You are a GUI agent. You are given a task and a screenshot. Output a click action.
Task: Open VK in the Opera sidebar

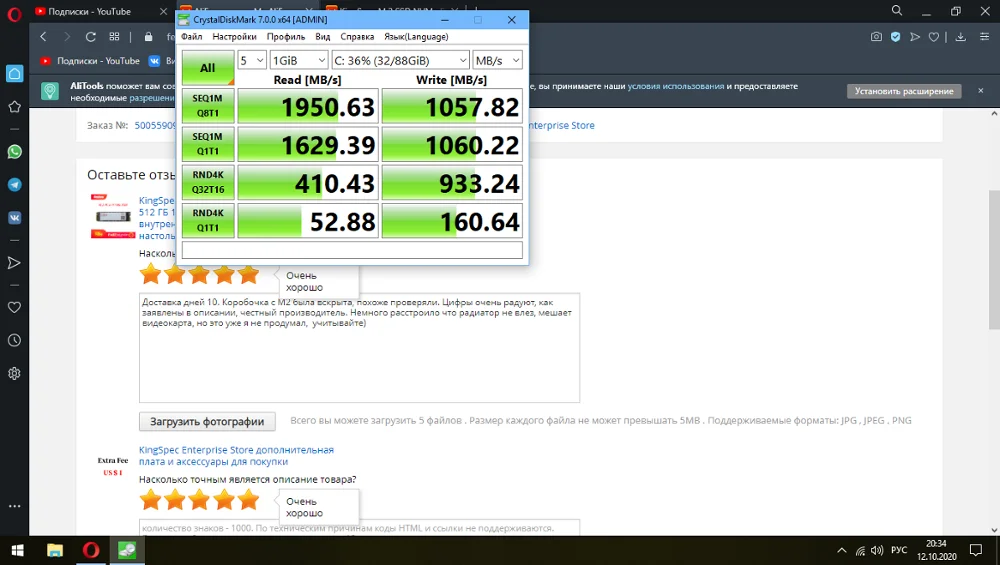pyautogui.click(x=14, y=217)
